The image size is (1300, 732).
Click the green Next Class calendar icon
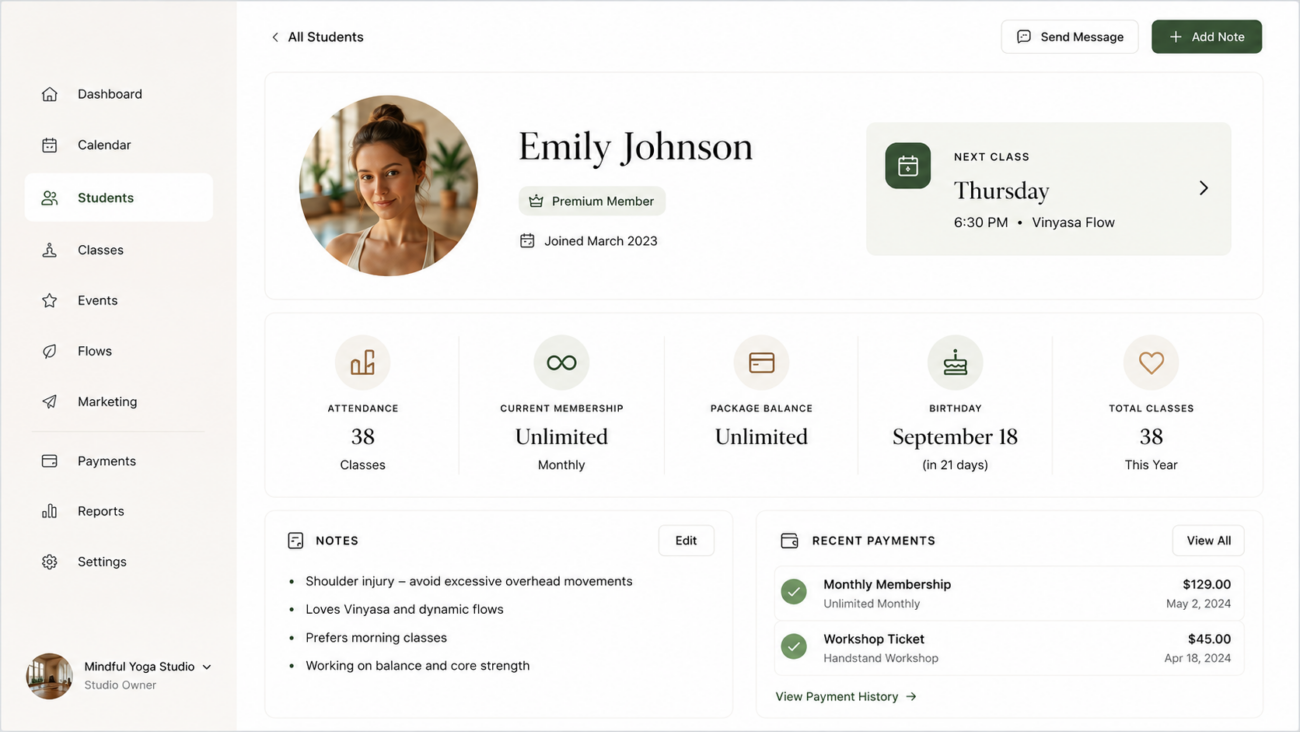(908, 166)
